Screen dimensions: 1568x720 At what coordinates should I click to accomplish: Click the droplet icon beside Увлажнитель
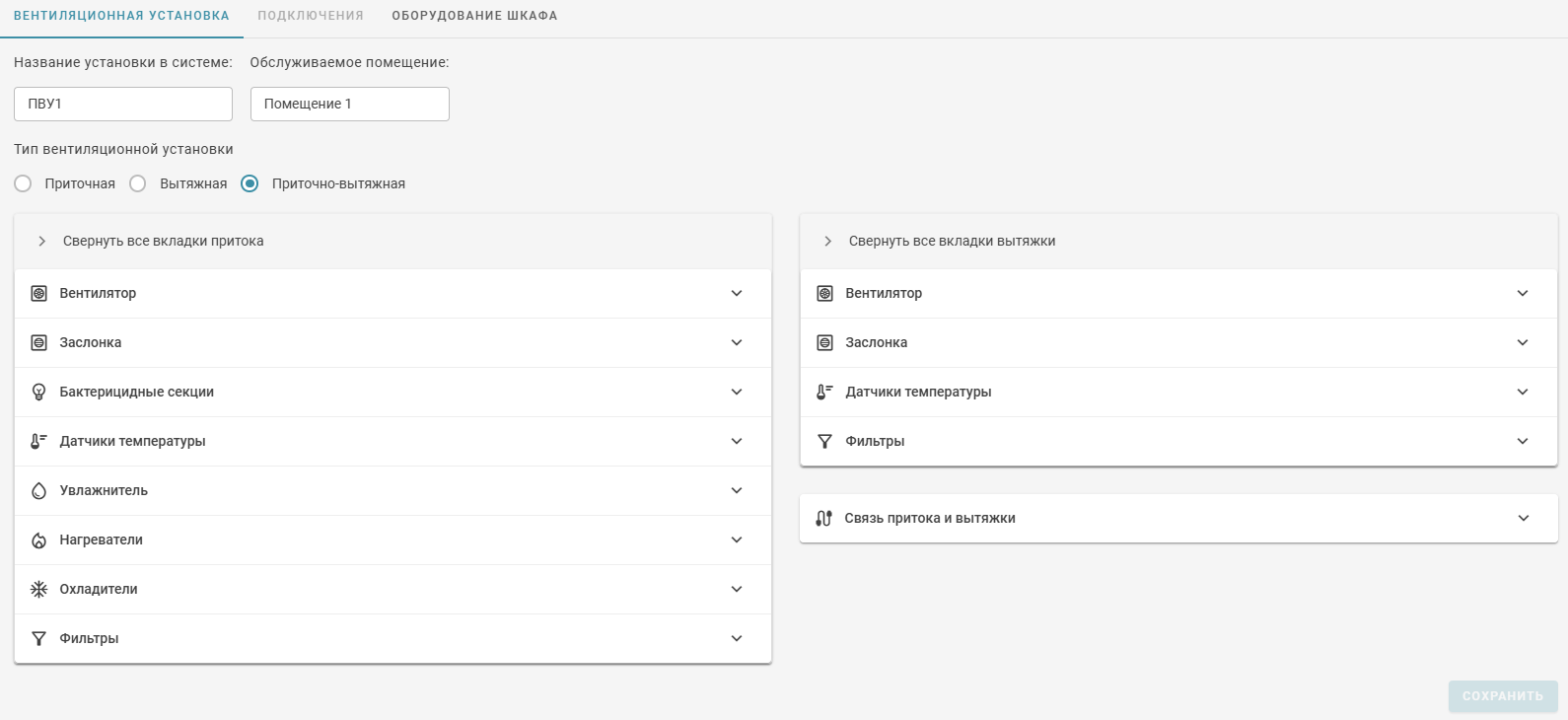(38, 490)
